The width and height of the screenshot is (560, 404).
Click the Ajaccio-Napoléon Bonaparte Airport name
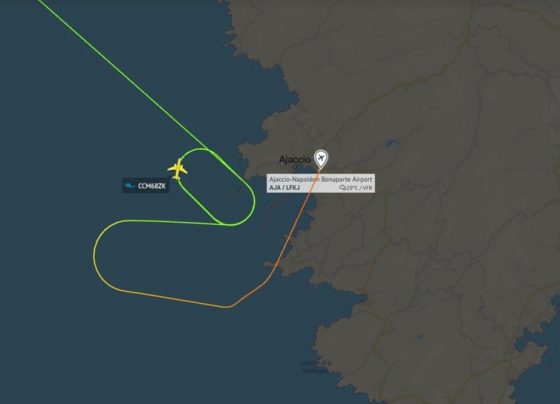[x=320, y=179]
